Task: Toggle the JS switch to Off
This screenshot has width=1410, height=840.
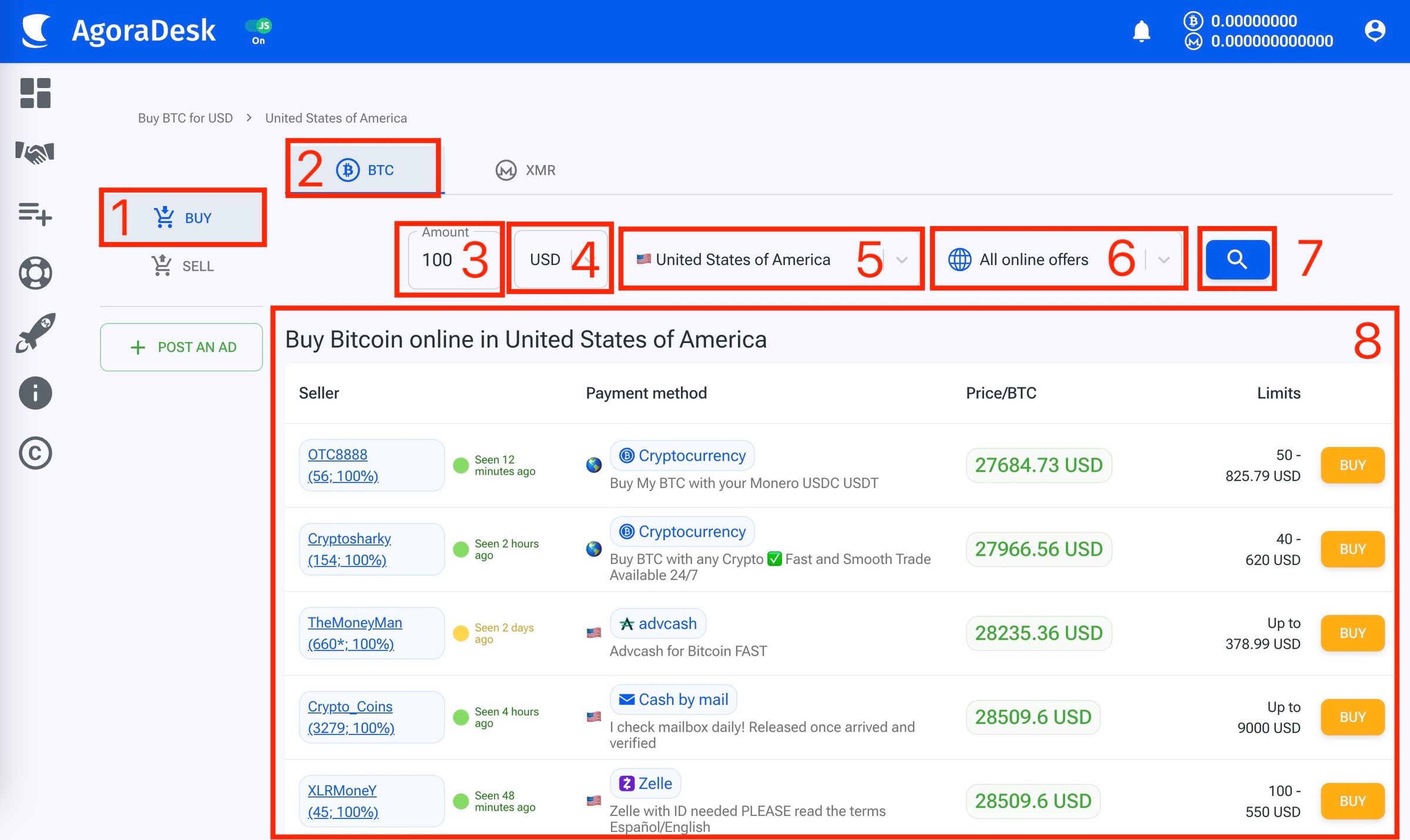Action: [x=258, y=26]
